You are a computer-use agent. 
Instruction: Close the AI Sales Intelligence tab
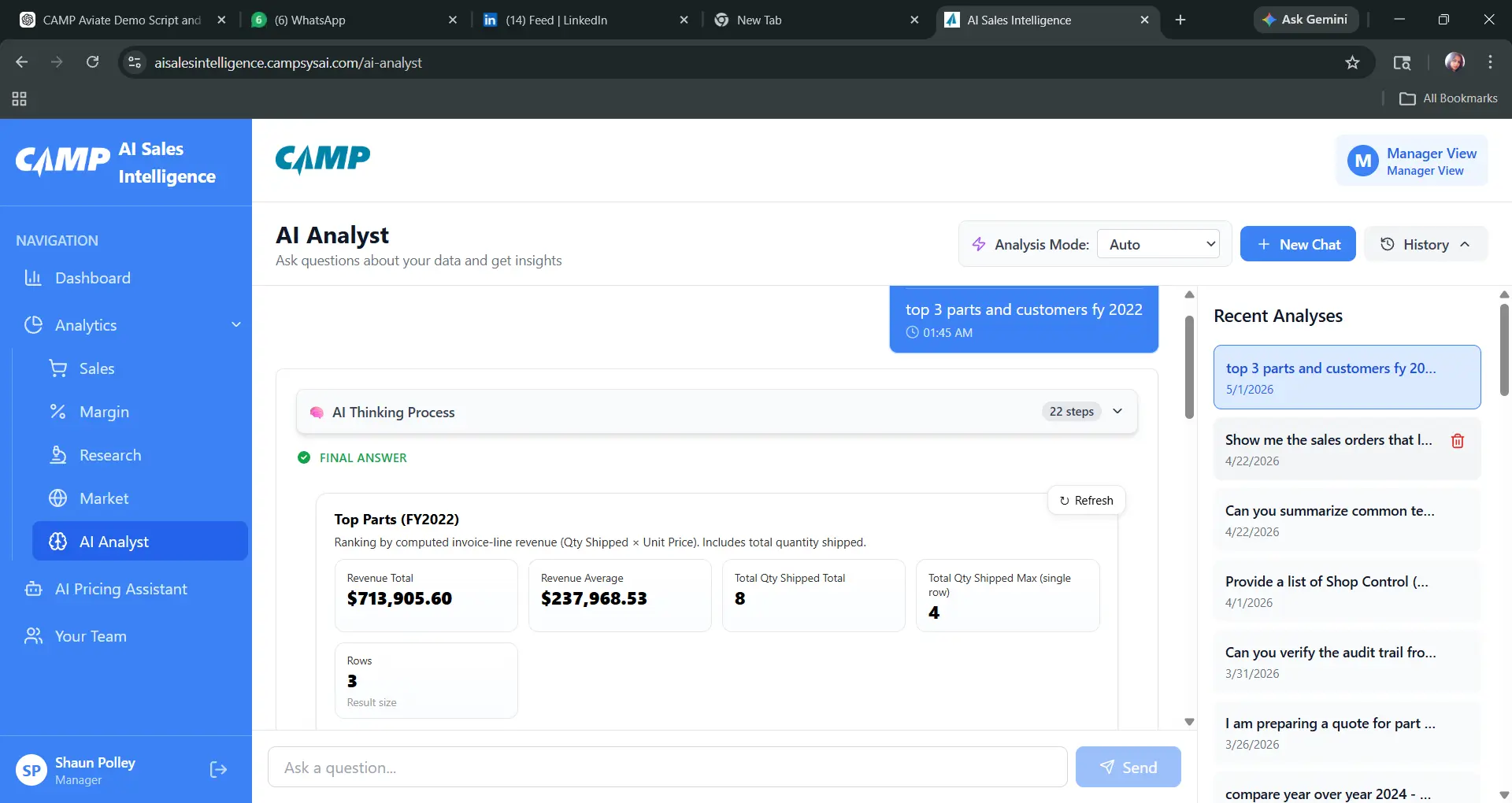click(1144, 20)
